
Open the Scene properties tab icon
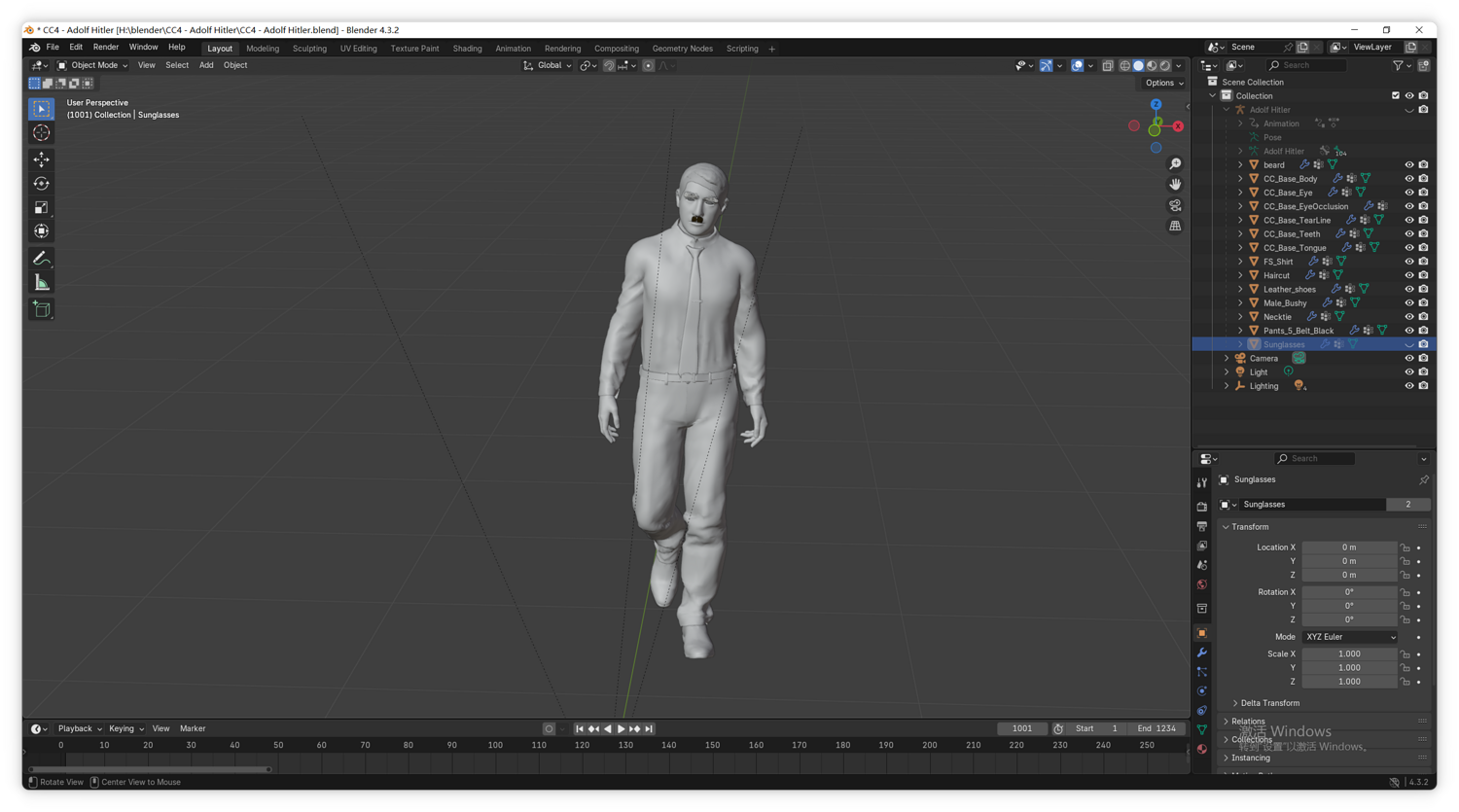(1202, 565)
